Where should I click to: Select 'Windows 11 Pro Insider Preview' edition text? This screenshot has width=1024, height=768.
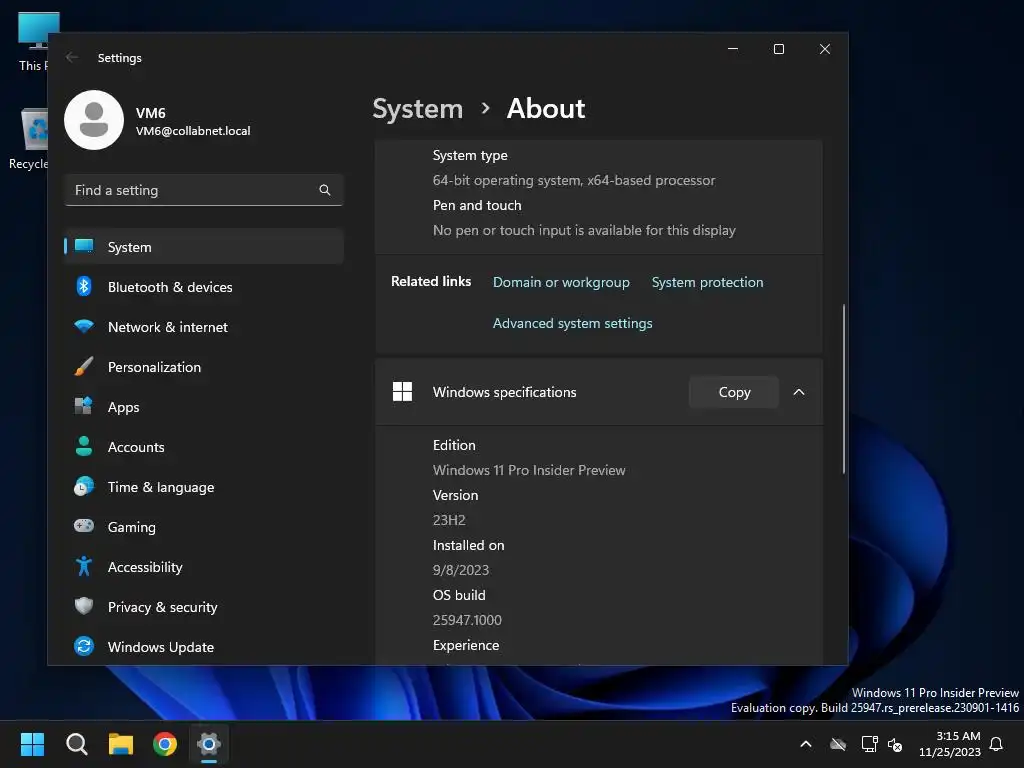529,470
